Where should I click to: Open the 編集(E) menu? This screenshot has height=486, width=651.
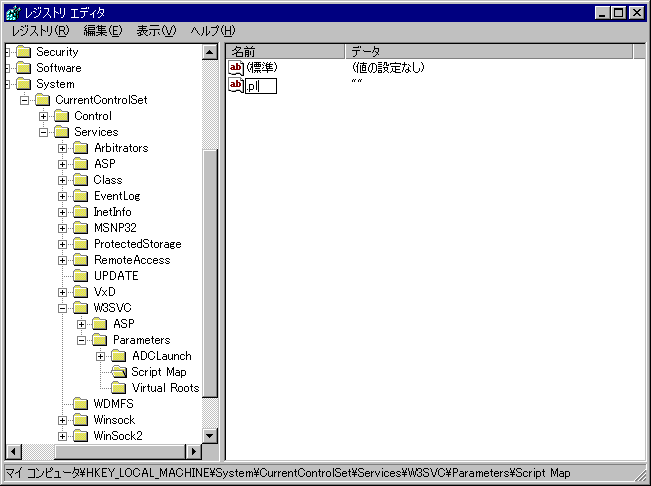pyautogui.click(x=103, y=31)
